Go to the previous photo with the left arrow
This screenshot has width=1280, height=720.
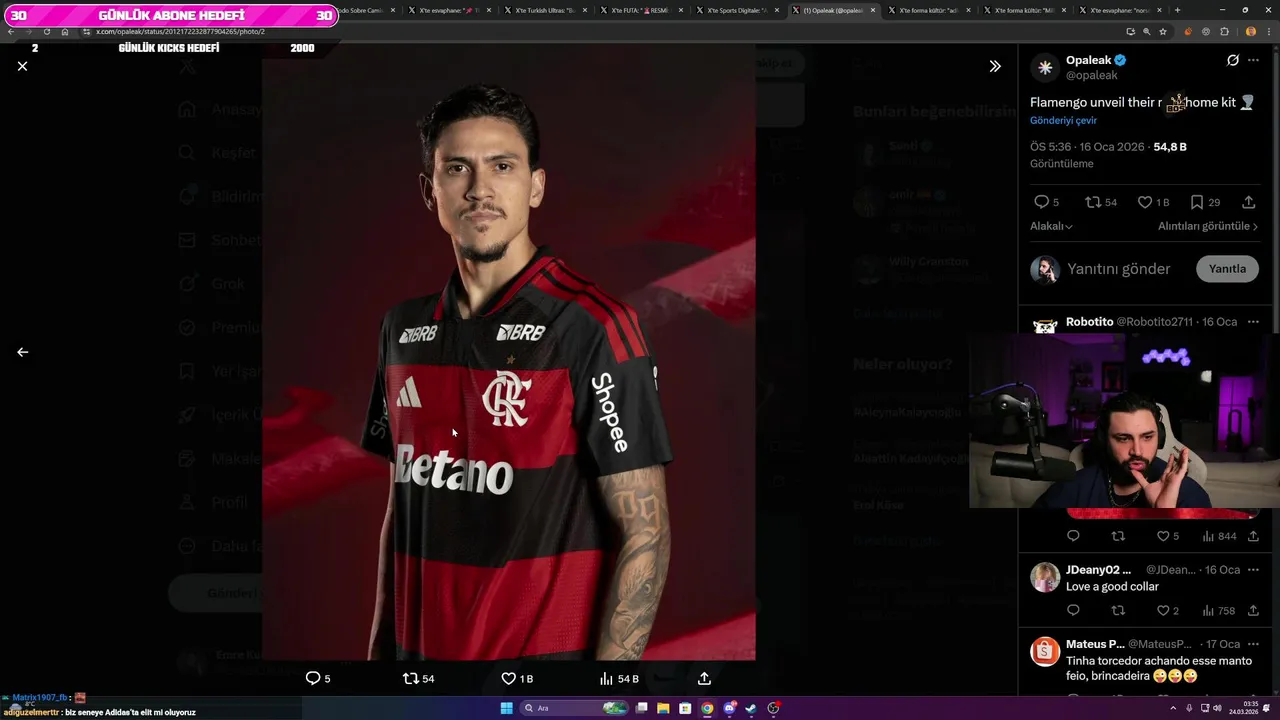pos(22,352)
